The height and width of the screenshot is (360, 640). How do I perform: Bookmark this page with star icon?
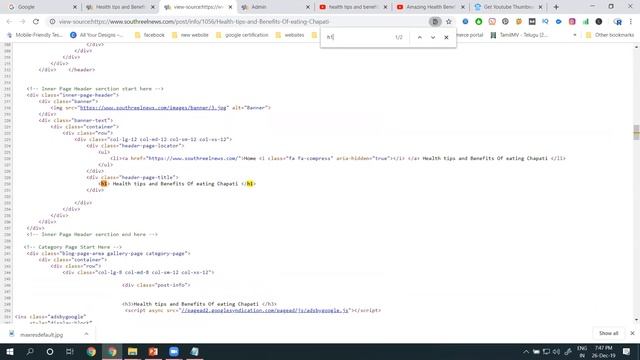click(449, 22)
